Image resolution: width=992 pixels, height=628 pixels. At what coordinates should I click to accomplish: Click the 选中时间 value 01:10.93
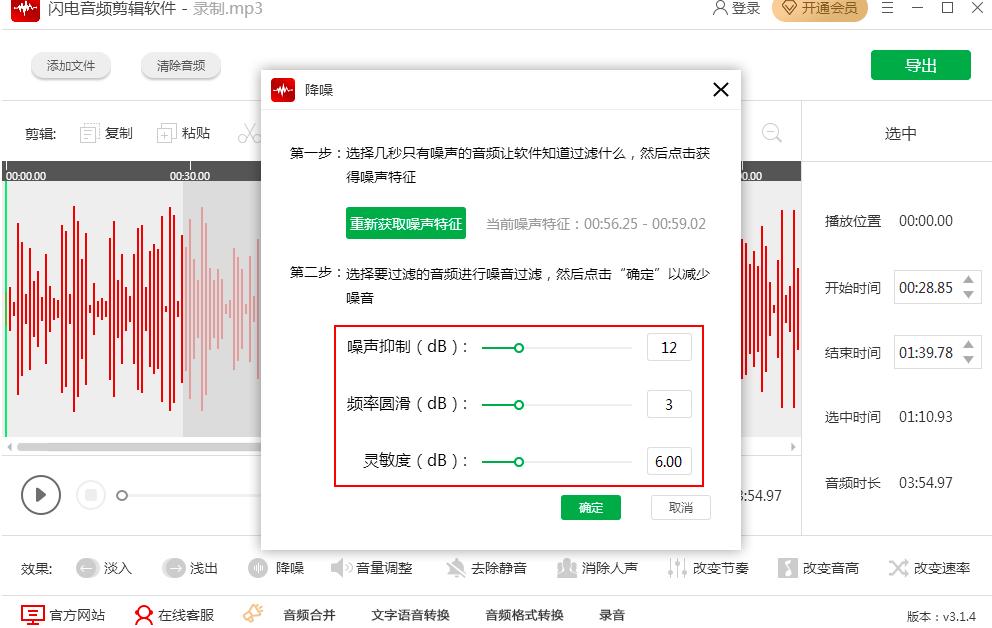tap(926, 417)
